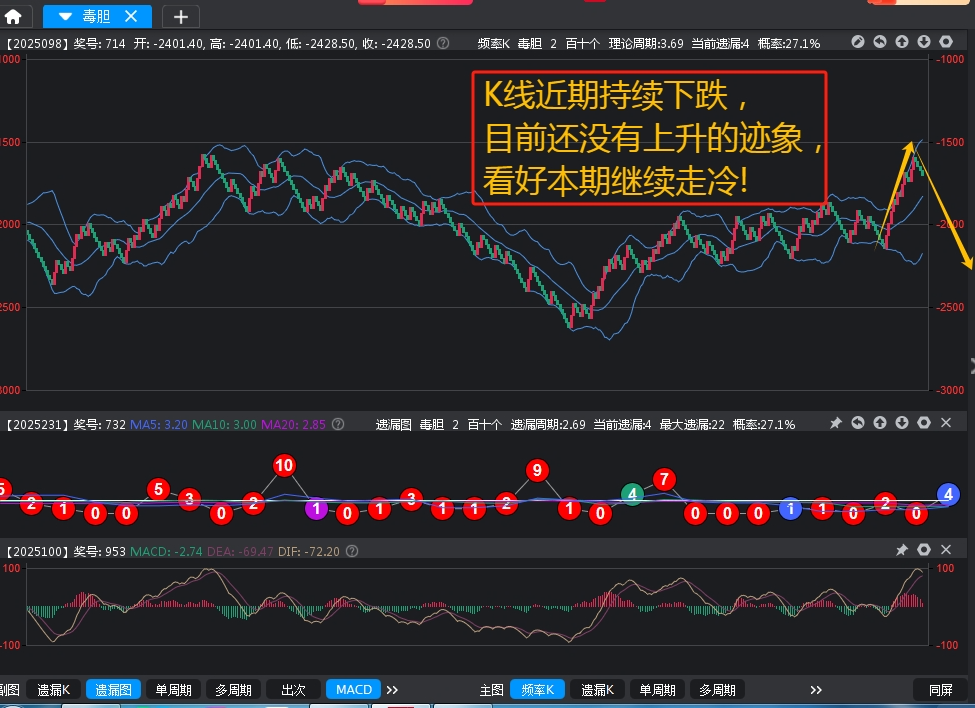Expand more main chart options chevron
975x708 pixels.
point(816,689)
